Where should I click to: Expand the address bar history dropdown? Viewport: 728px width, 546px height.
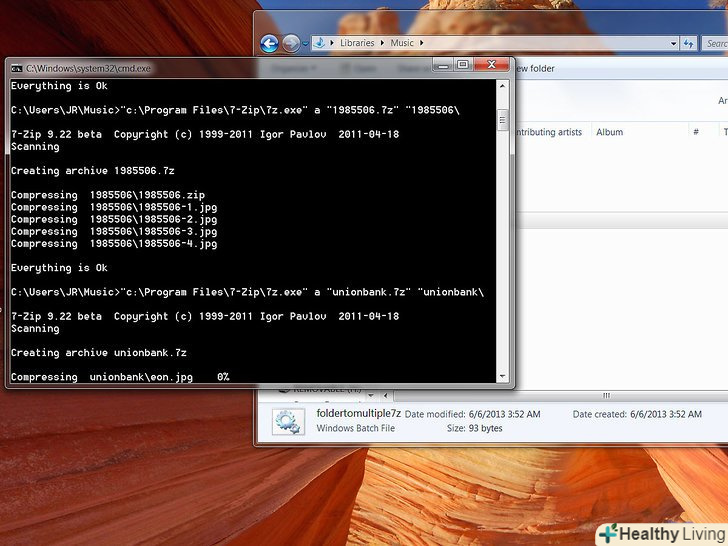[670, 43]
